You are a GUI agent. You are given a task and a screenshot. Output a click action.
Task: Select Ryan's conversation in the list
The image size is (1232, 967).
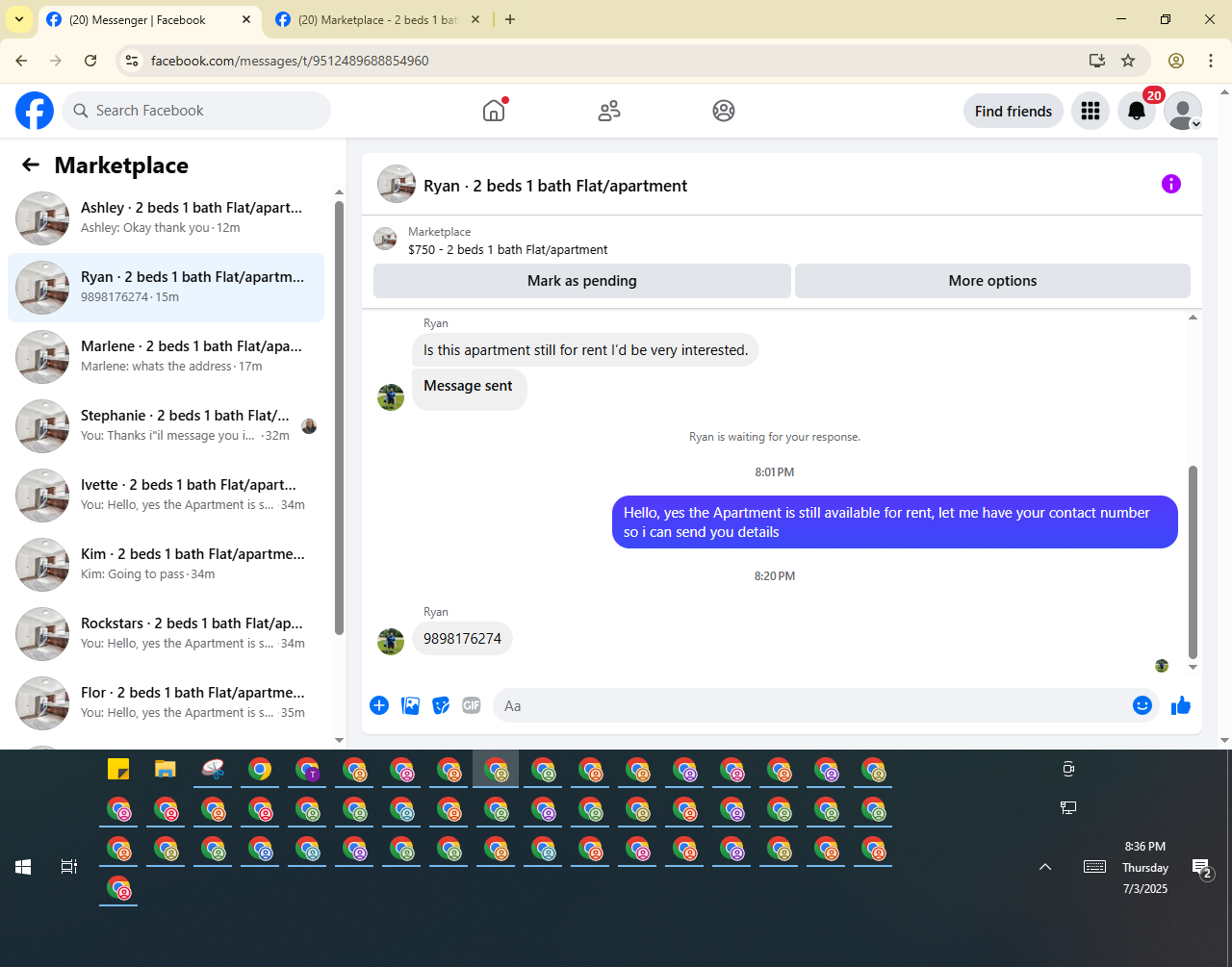[x=166, y=288]
